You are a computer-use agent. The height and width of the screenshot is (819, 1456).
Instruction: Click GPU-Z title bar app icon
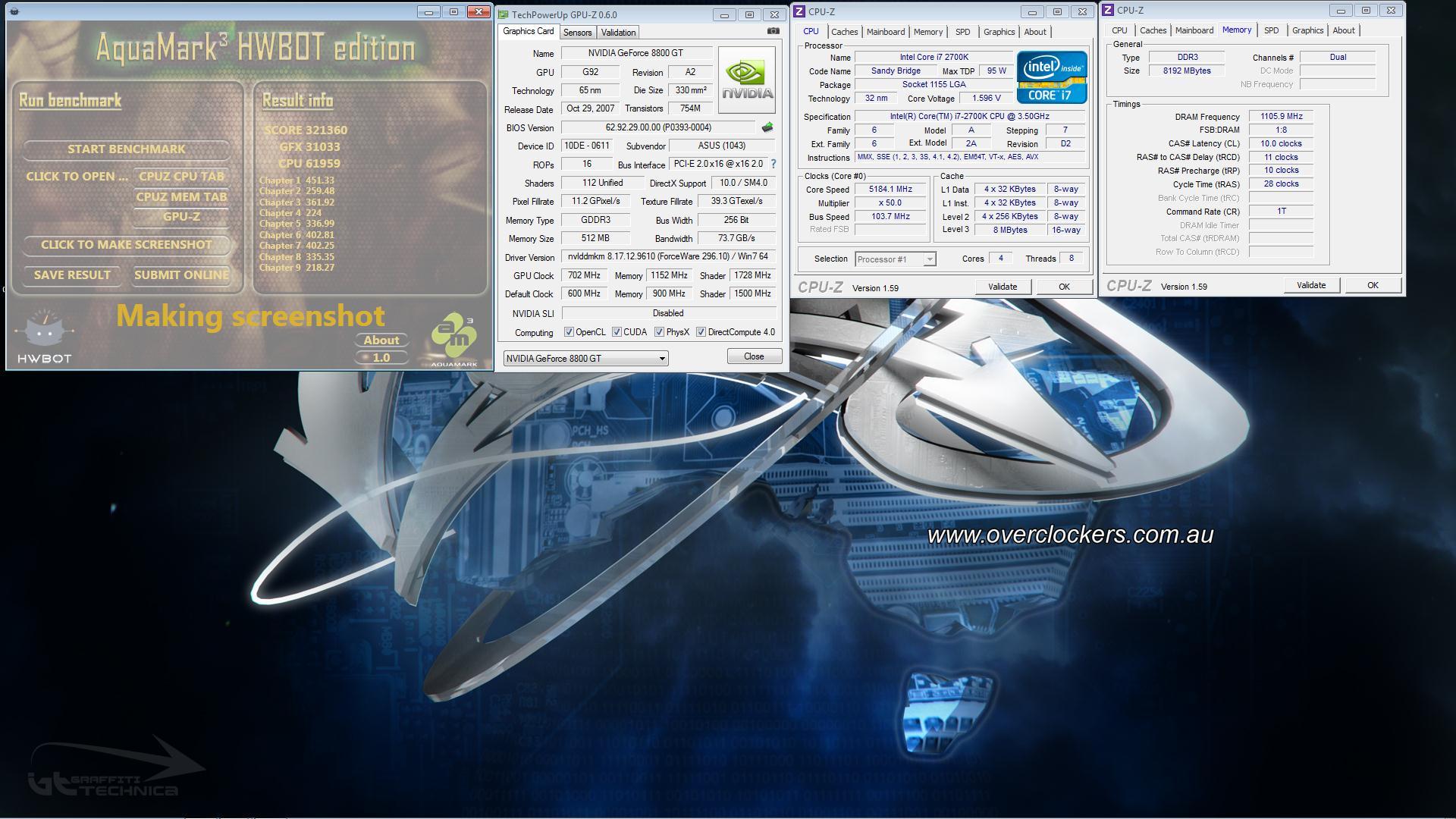pyautogui.click(x=504, y=14)
